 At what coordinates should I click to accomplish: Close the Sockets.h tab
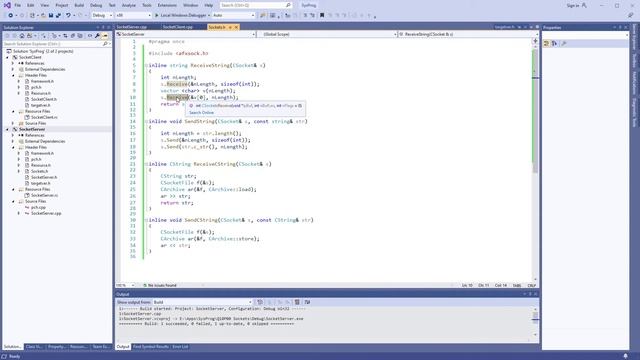(x=236, y=27)
